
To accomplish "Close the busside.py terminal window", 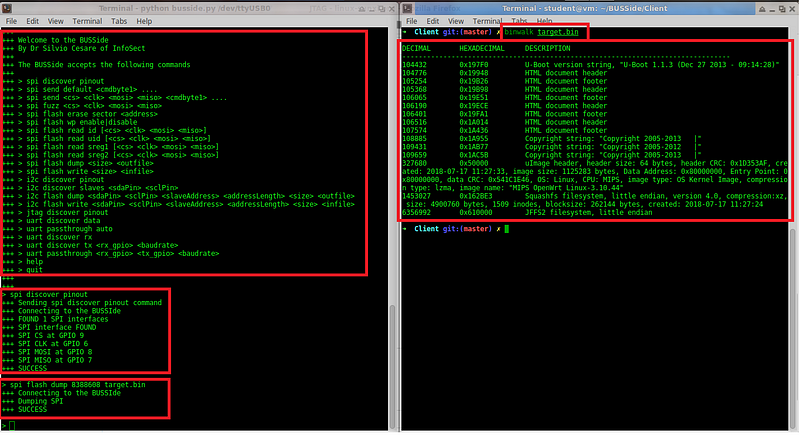I will [x=391, y=9].
